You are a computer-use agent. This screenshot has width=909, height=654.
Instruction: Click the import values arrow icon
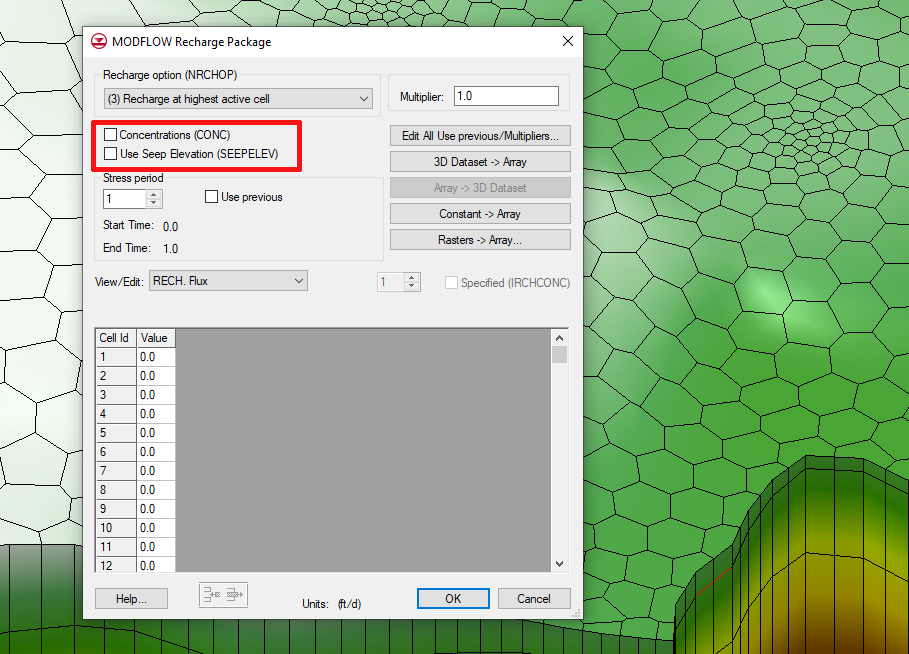[212, 594]
